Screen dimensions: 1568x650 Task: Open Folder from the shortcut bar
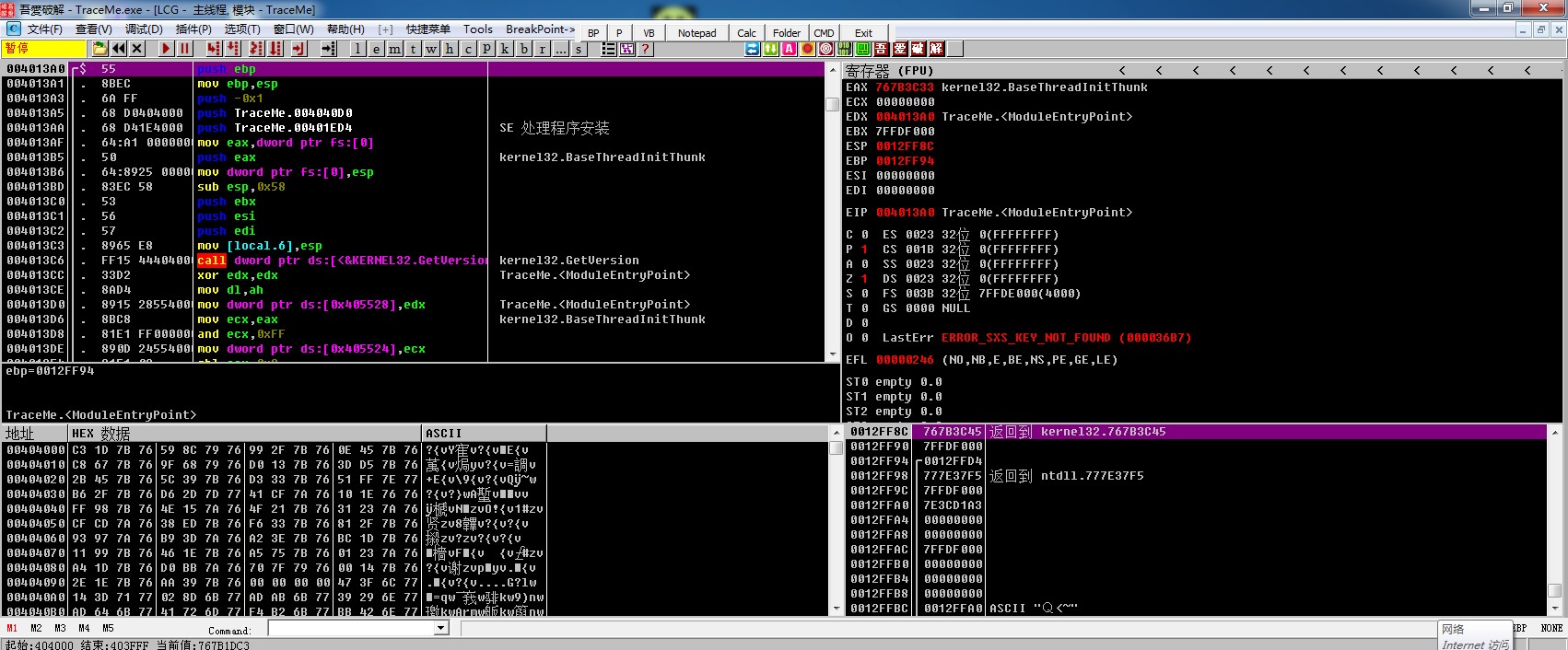787,33
